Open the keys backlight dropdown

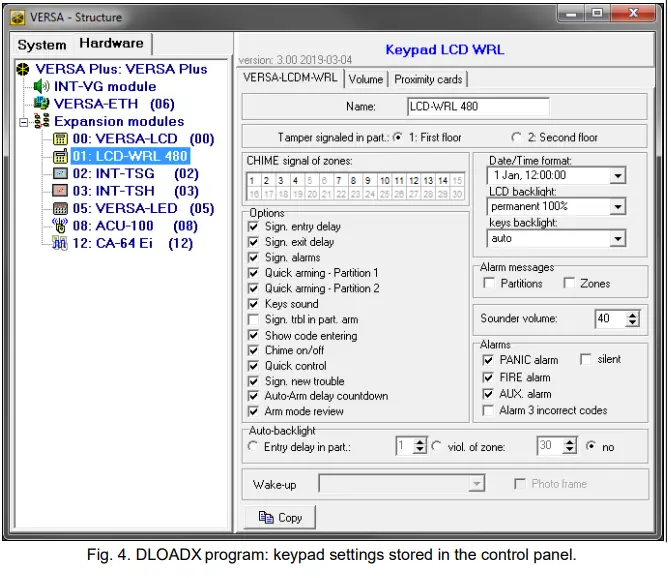tap(618, 238)
